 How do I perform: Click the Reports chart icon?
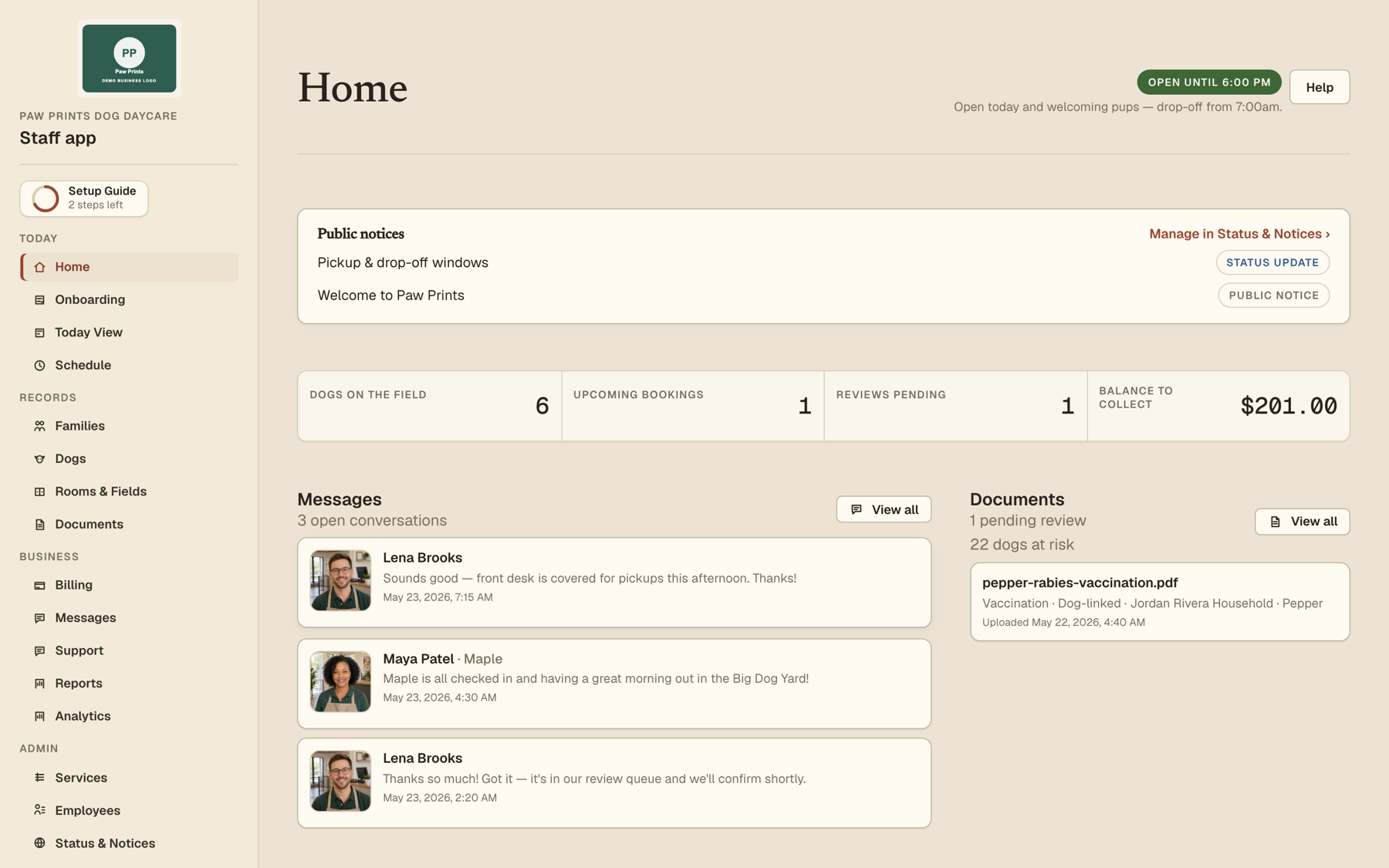coord(39,684)
